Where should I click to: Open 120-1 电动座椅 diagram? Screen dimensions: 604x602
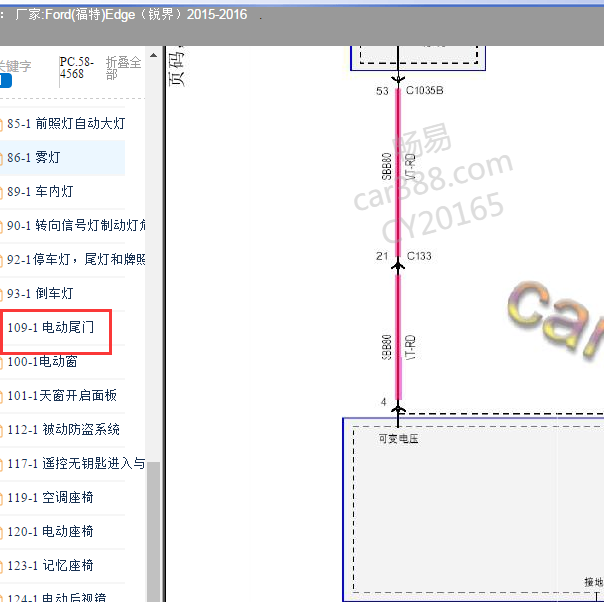tap(50, 532)
